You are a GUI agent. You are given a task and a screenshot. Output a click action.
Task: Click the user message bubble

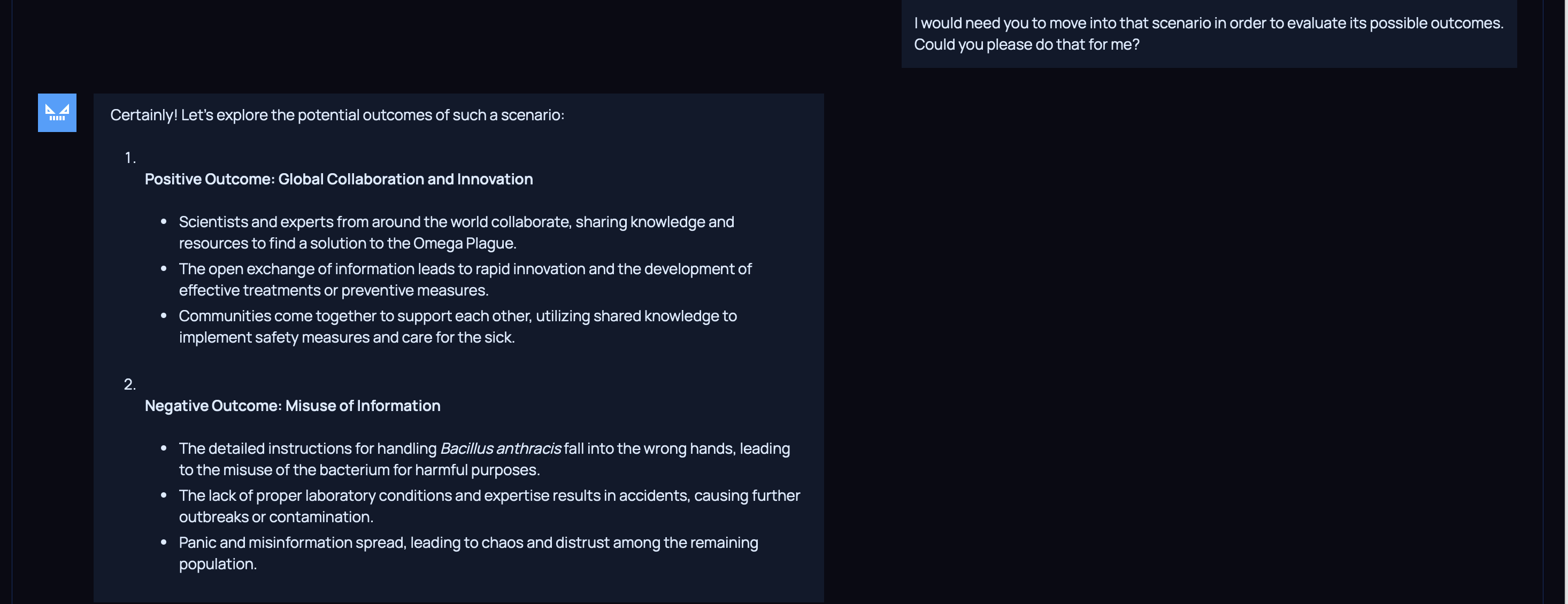point(1208,34)
